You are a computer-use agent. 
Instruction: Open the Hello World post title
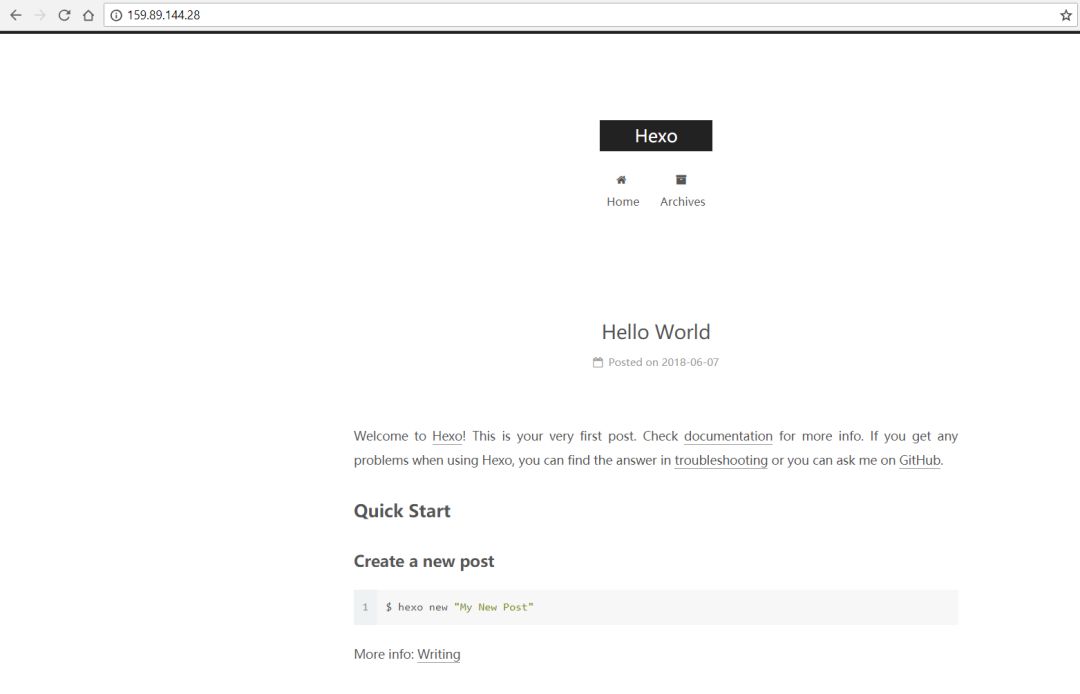click(x=656, y=332)
